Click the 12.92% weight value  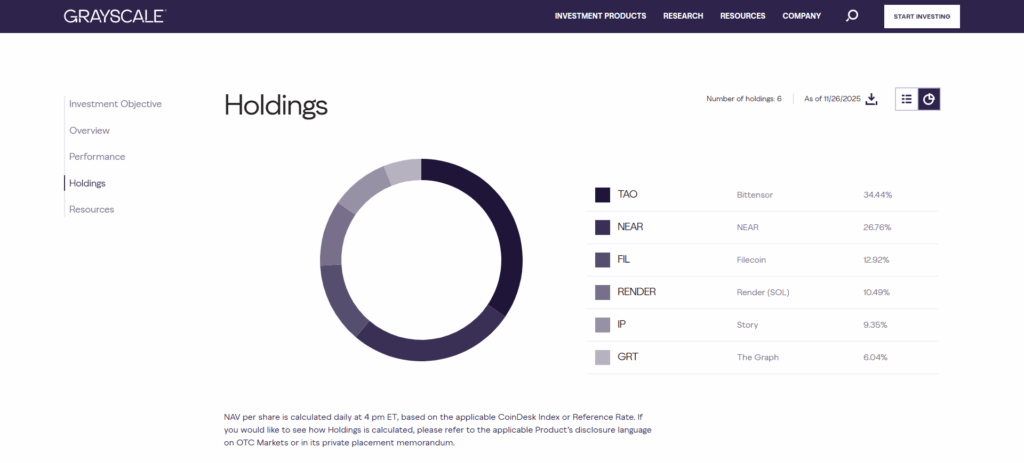coord(876,260)
